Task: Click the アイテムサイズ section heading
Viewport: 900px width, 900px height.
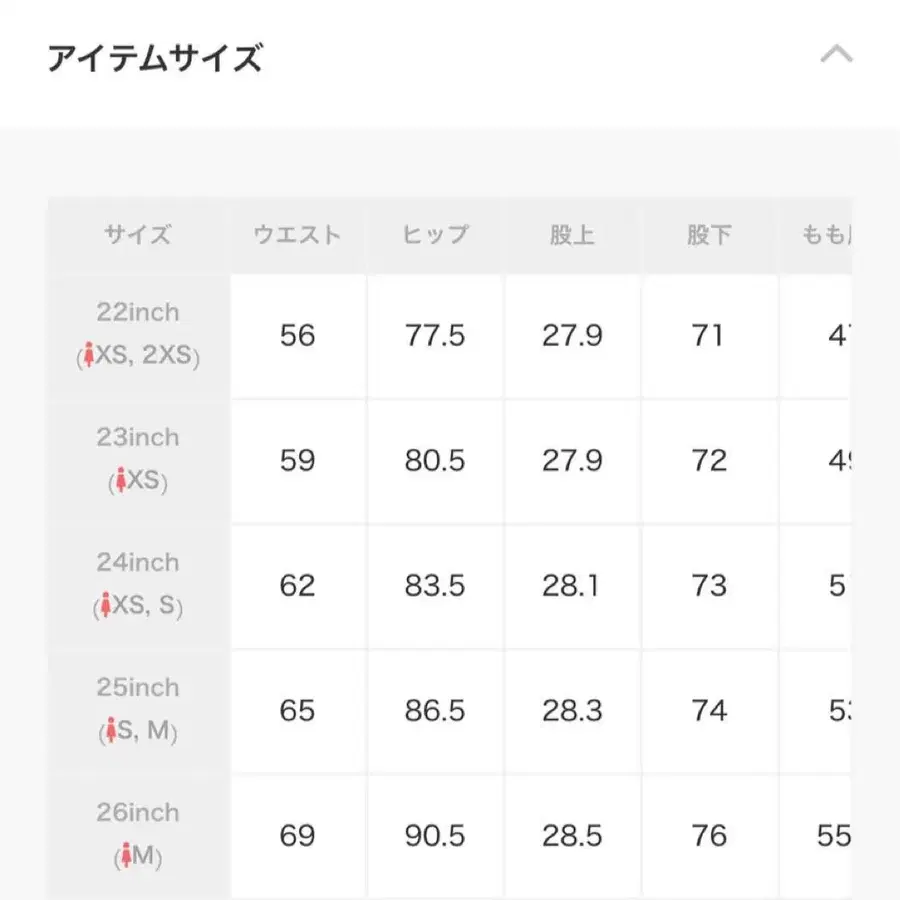Action: click(x=155, y=59)
